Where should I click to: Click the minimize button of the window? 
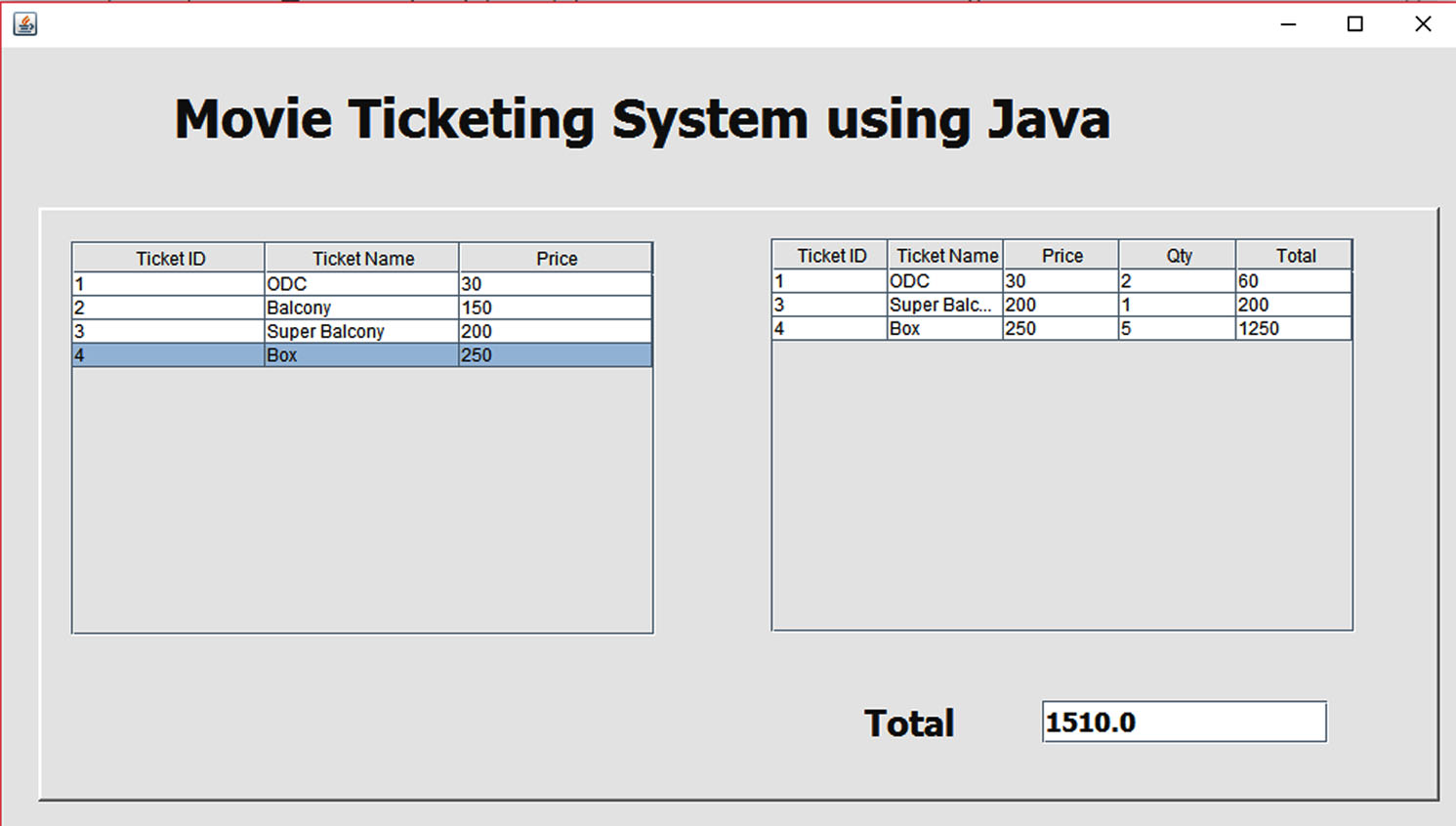click(x=1287, y=23)
